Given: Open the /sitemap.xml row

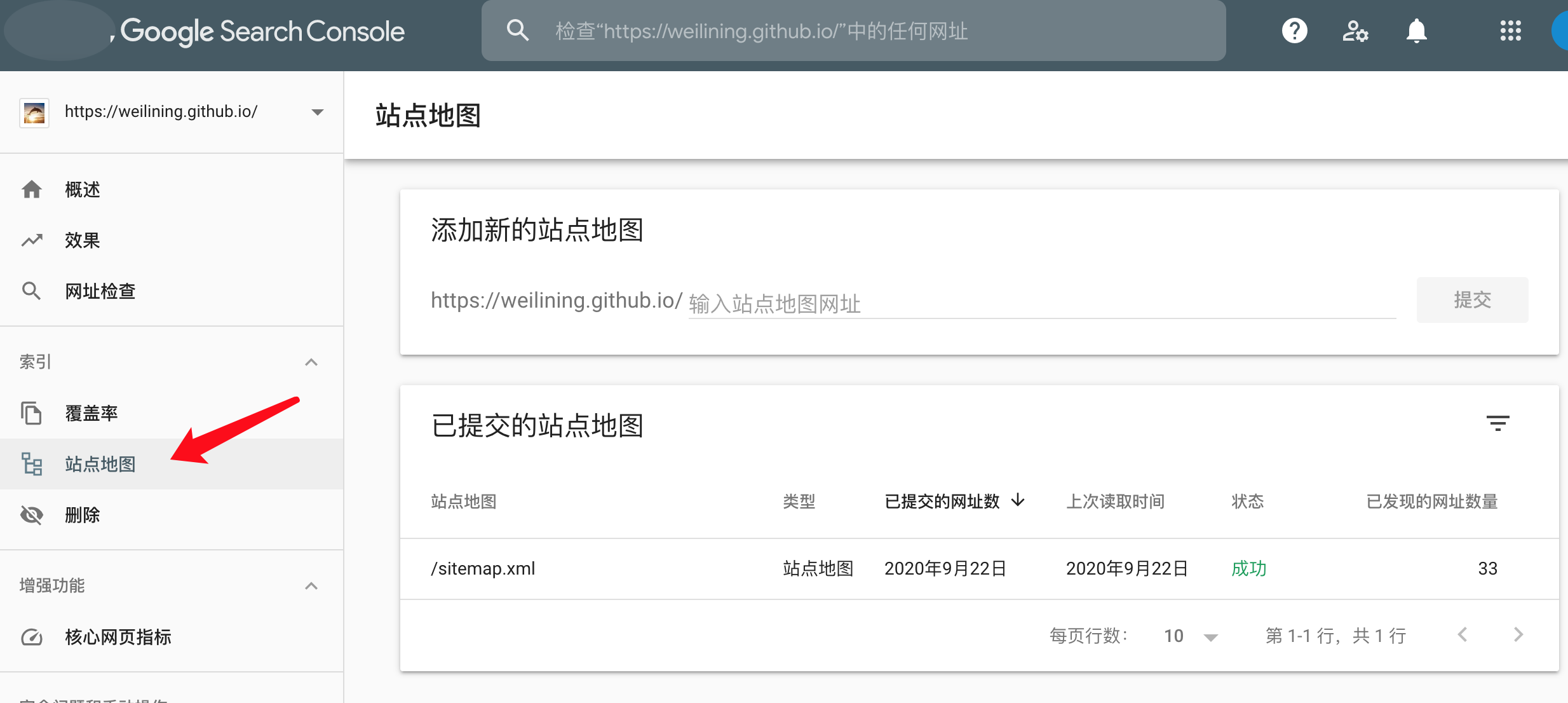Looking at the screenshot, I should coord(483,568).
